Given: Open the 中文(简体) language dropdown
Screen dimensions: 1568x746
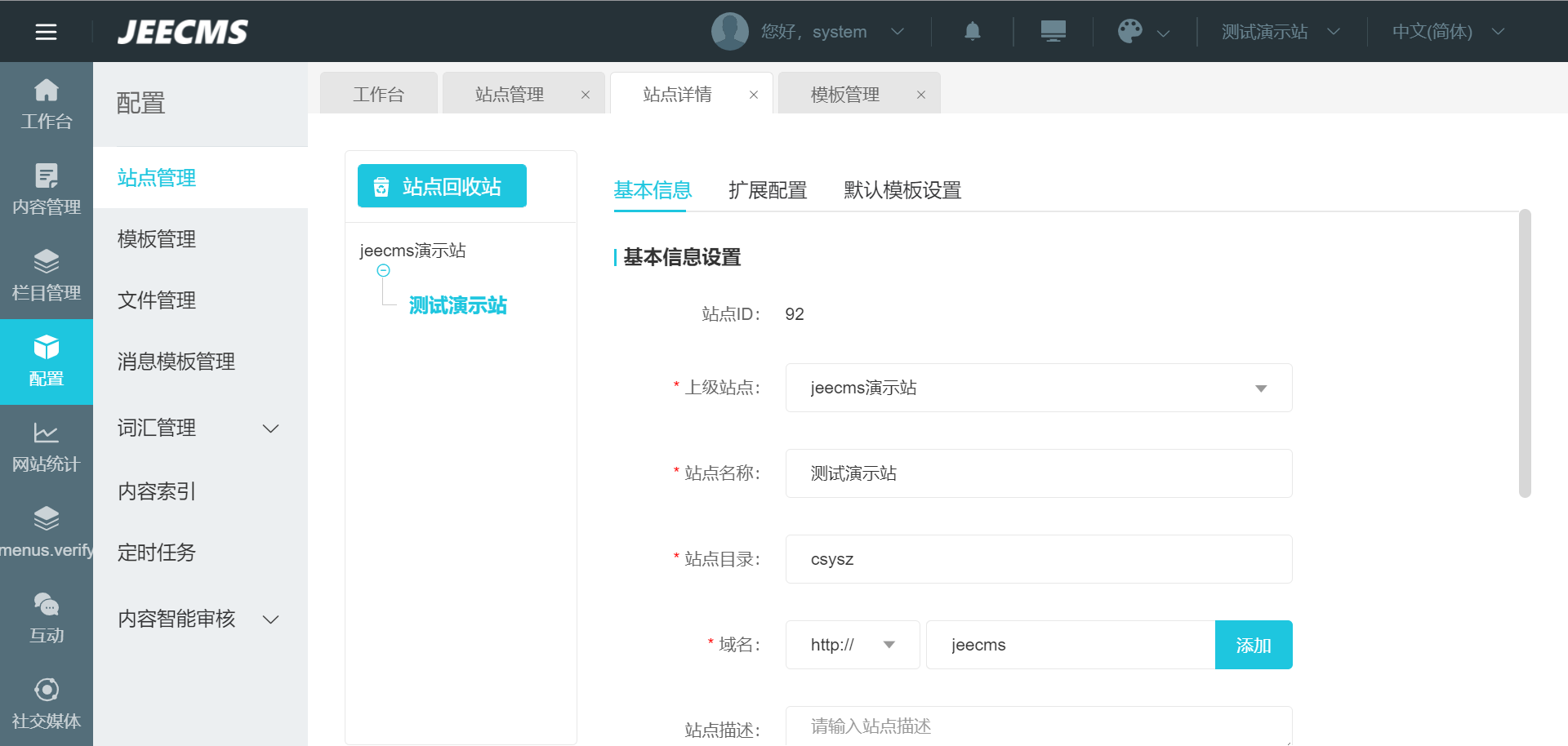Looking at the screenshot, I should (x=1447, y=32).
